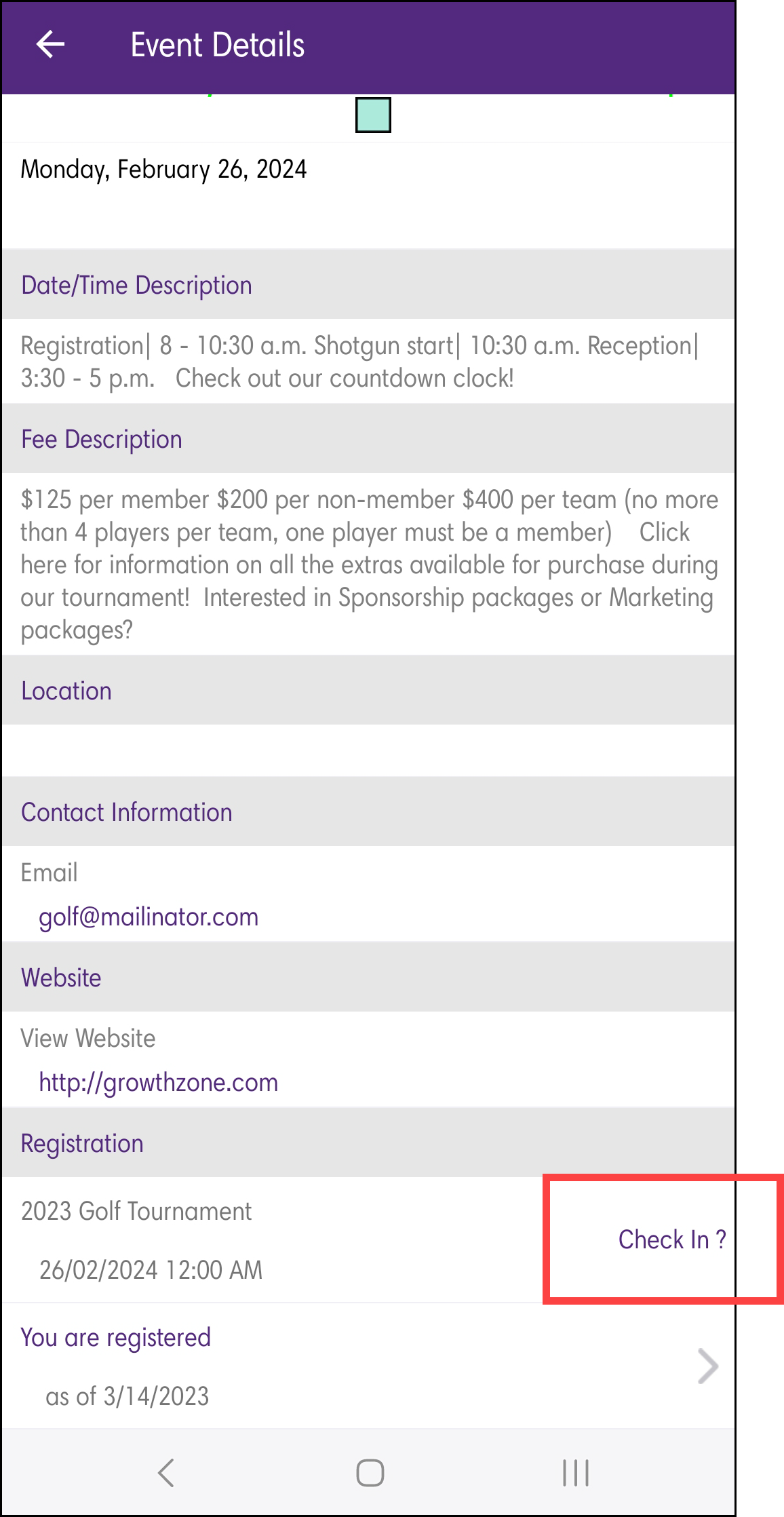
Task: Tap the 2023 Golf Tournament registration entry
Action: tap(136, 1211)
